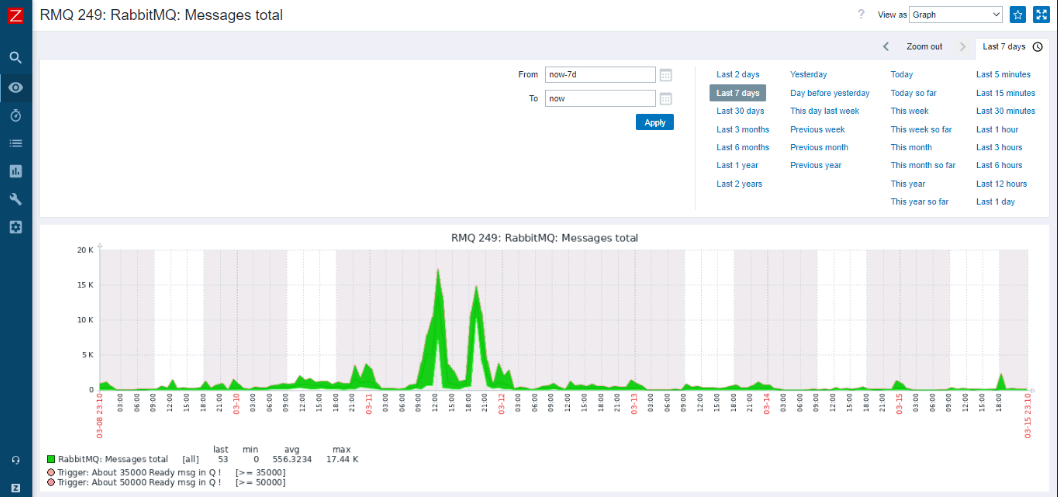1058x497 pixels.
Task: Collapse the Last 7 days time selector tab
Action: point(1011,46)
